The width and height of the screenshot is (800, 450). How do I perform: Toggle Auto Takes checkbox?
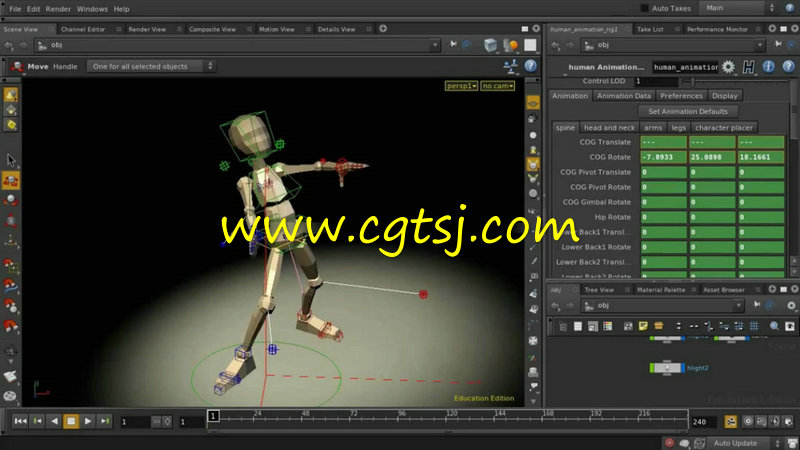(644, 8)
